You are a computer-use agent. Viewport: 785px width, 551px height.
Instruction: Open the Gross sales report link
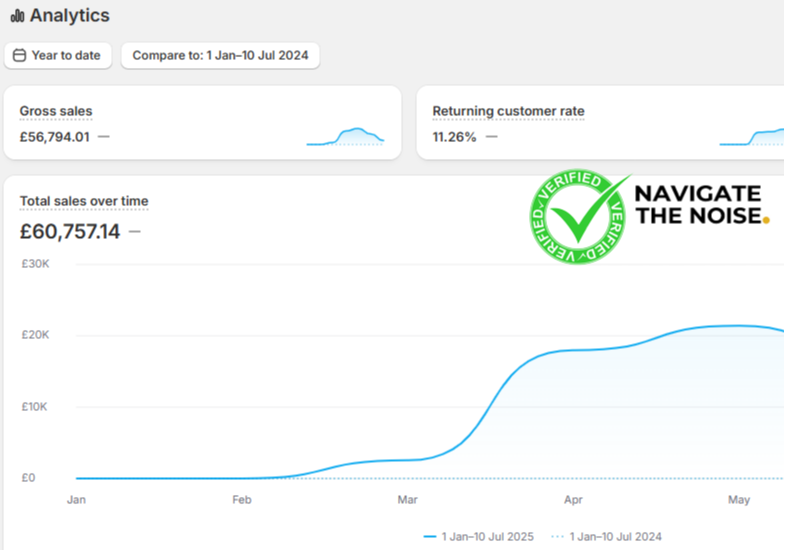[56, 111]
